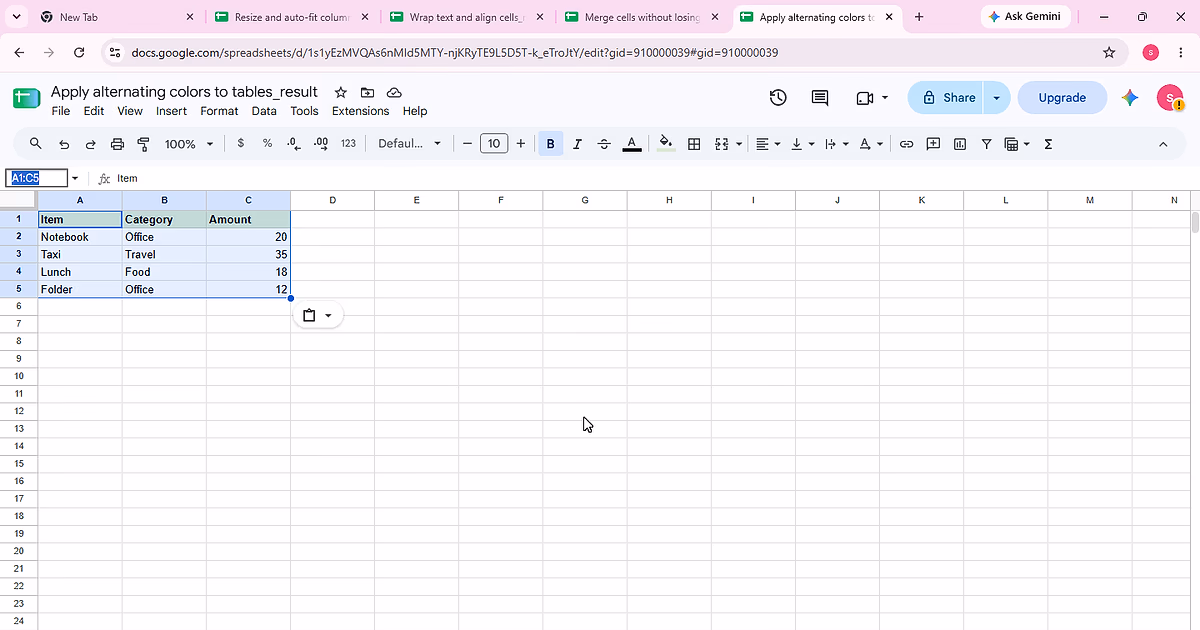Click the Share button

[946, 98]
